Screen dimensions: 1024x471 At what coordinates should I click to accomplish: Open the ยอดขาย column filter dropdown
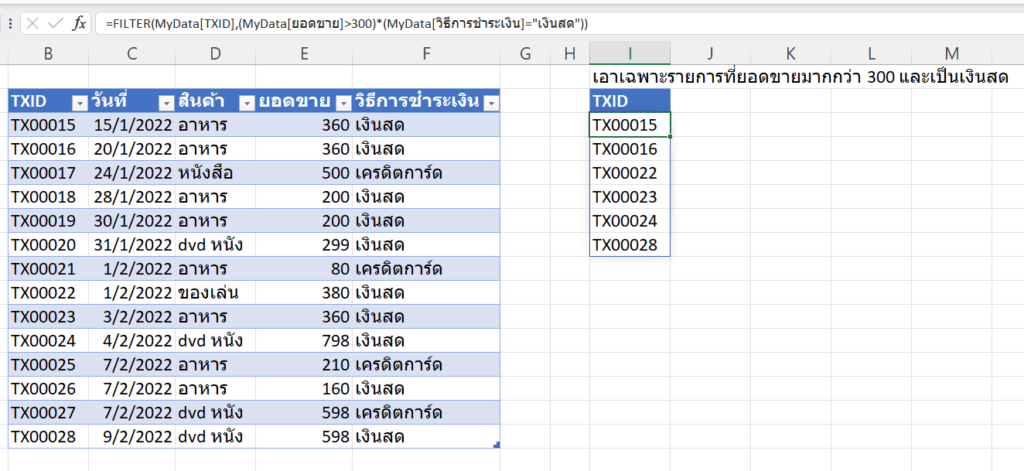(342, 101)
